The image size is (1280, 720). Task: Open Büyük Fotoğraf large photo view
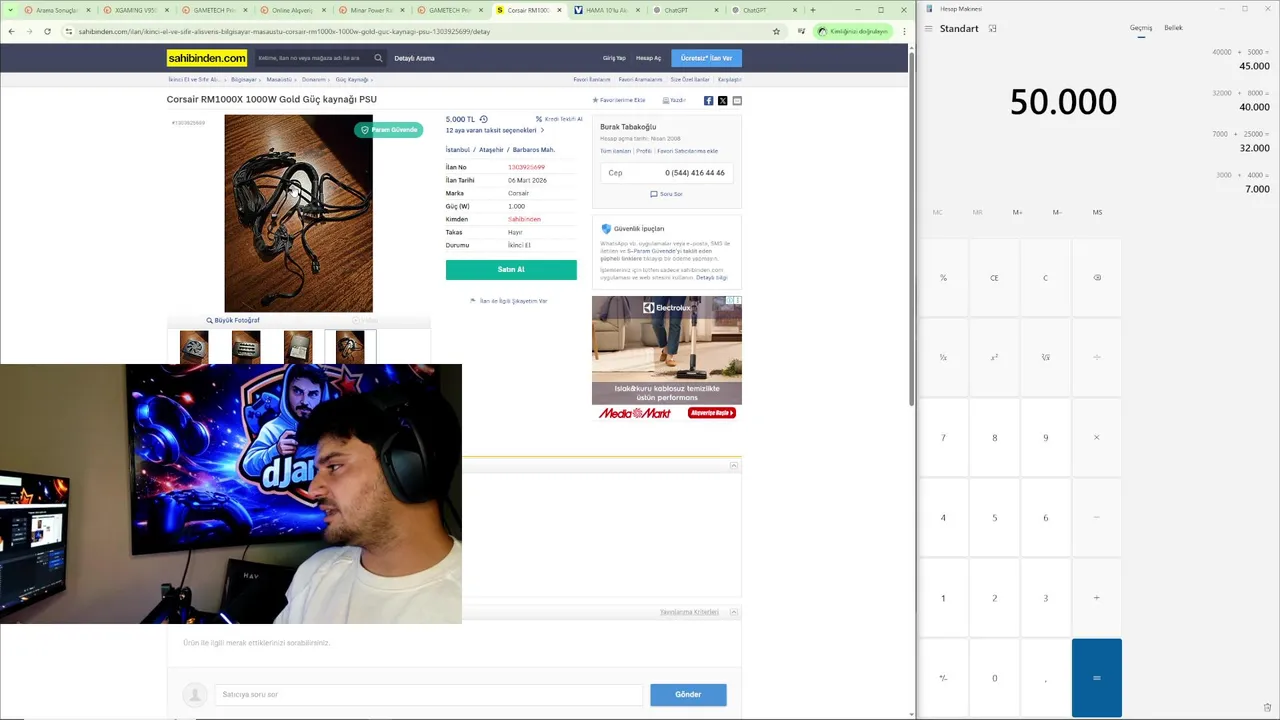[x=233, y=320]
